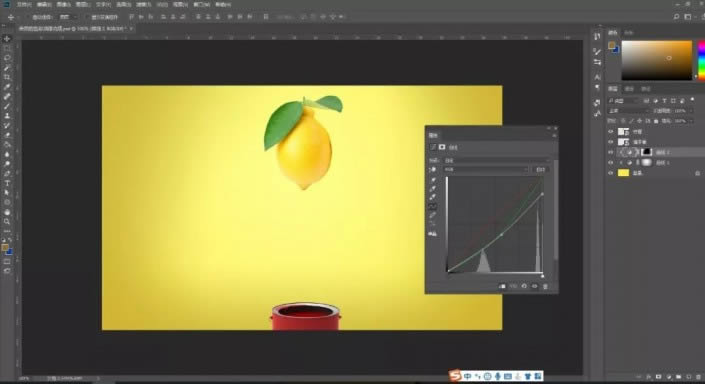Toggle layer visibility in the Curves properties footer
The image size is (705, 384).
535,286
